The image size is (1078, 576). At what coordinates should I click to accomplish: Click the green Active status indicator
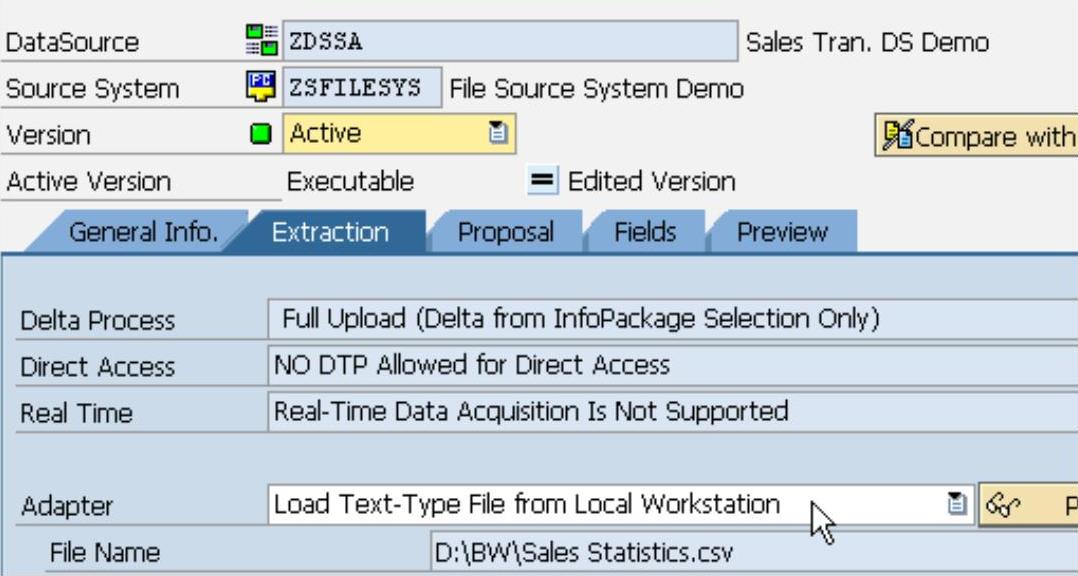pos(262,135)
